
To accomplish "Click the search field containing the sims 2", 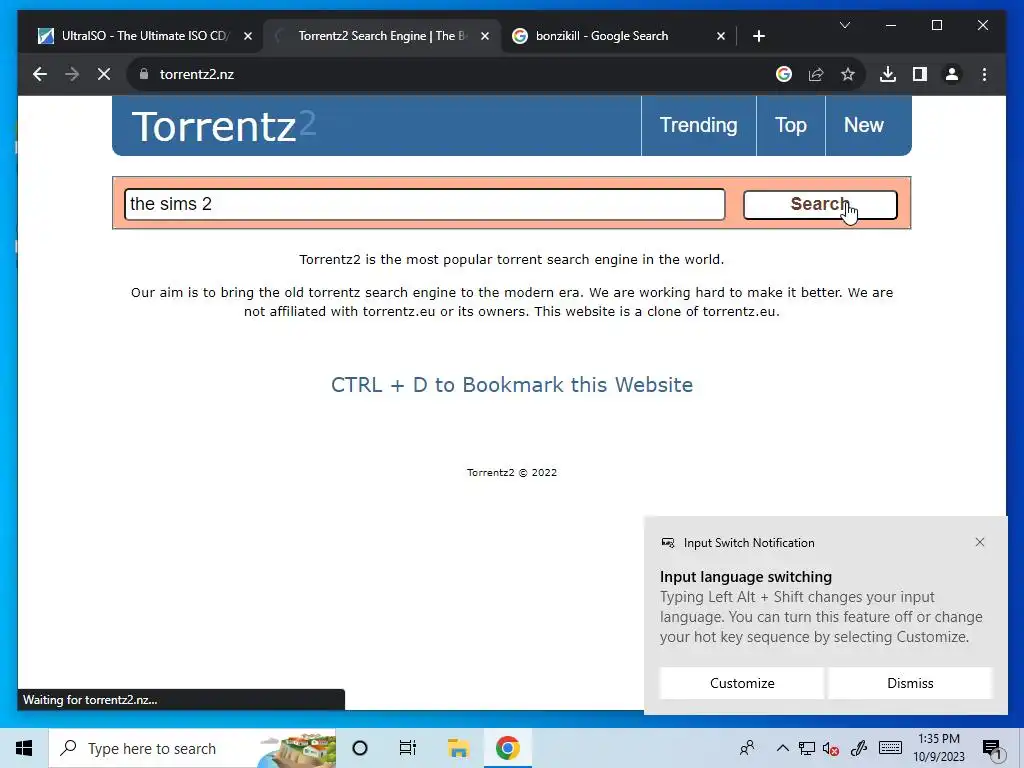I will [x=424, y=204].
